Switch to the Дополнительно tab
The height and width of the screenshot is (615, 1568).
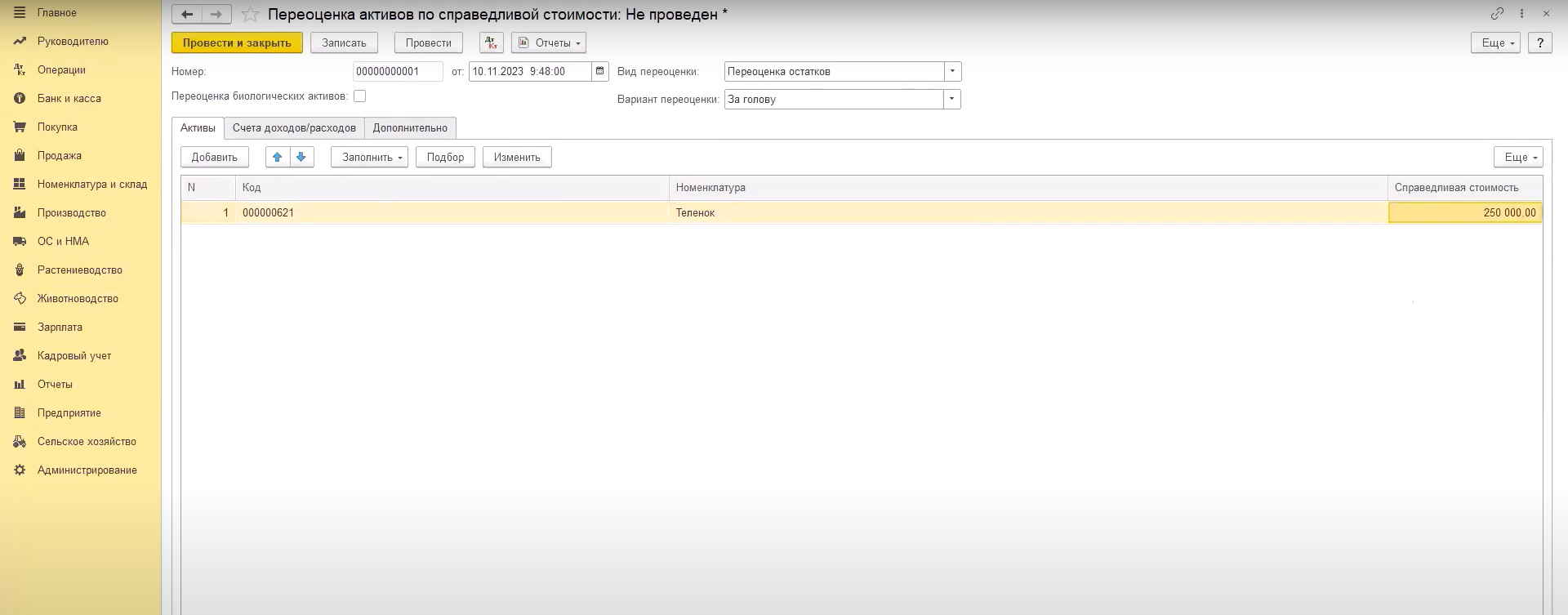410,128
